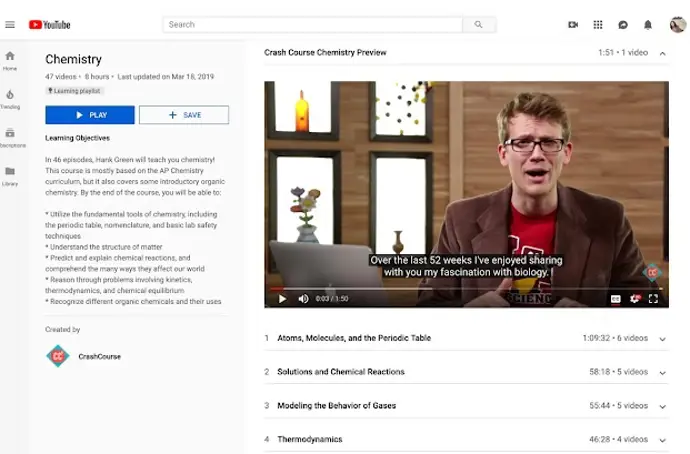Collapse the Crash Course Chemistry Preview section

point(662,53)
